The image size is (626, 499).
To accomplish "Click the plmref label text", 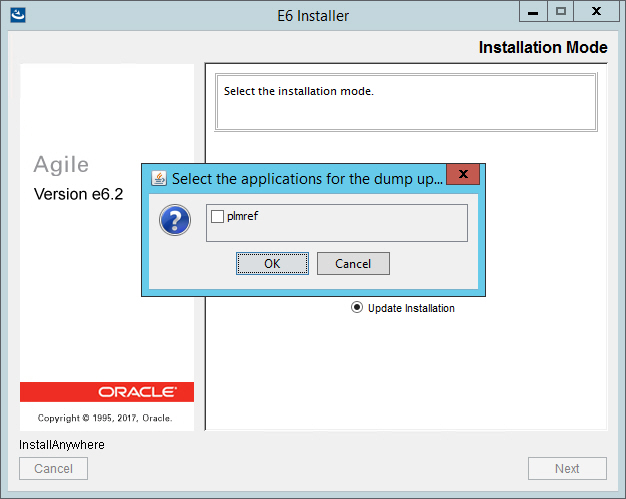I will [242, 216].
